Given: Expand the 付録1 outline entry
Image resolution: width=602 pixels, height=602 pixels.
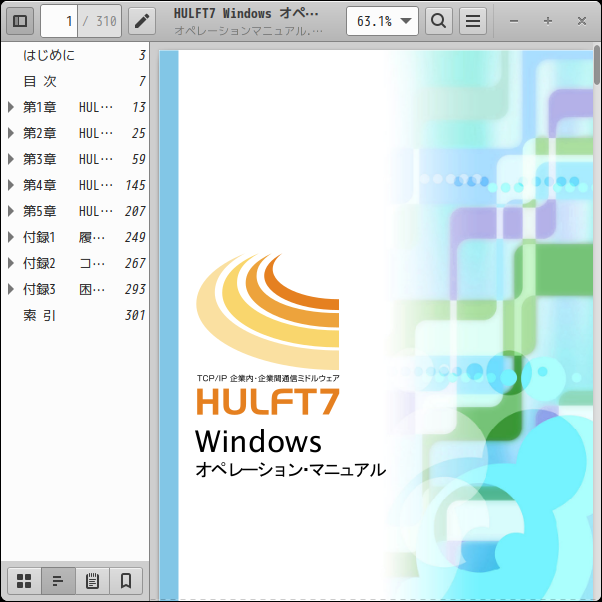Looking at the screenshot, I should click(11, 237).
